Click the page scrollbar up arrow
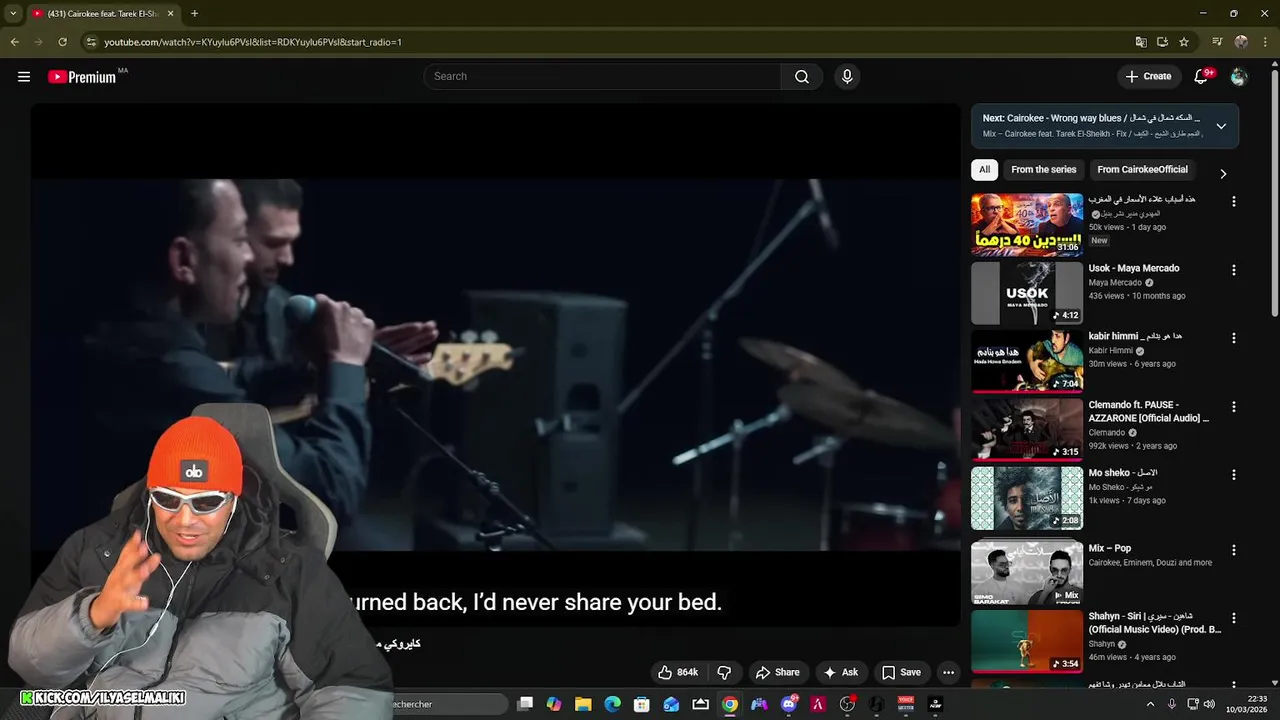The width and height of the screenshot is (1280, 720). point(1274,64)
